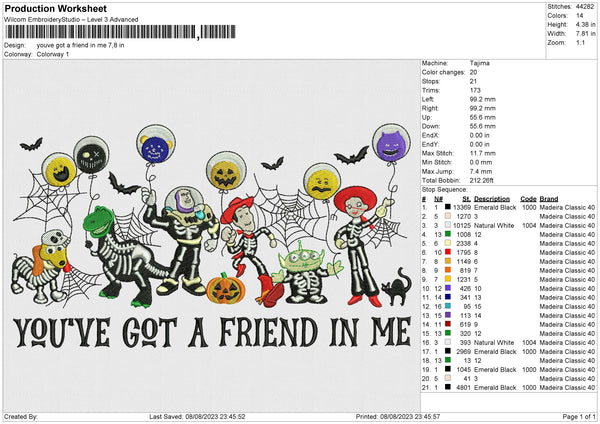
Task: Click stitch count 4801 in row 21
Action: tap(463, 388)
